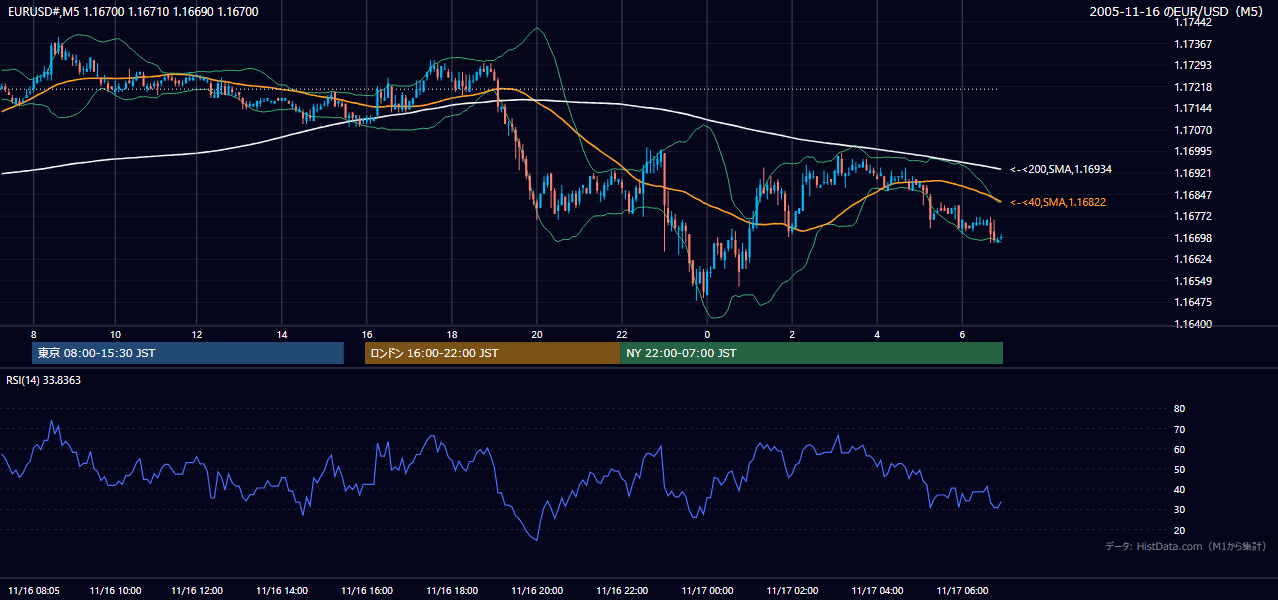Select the 11/17 04:00 date label
The width and height of the screenshot is (1278, 600).
click(877, 590)
